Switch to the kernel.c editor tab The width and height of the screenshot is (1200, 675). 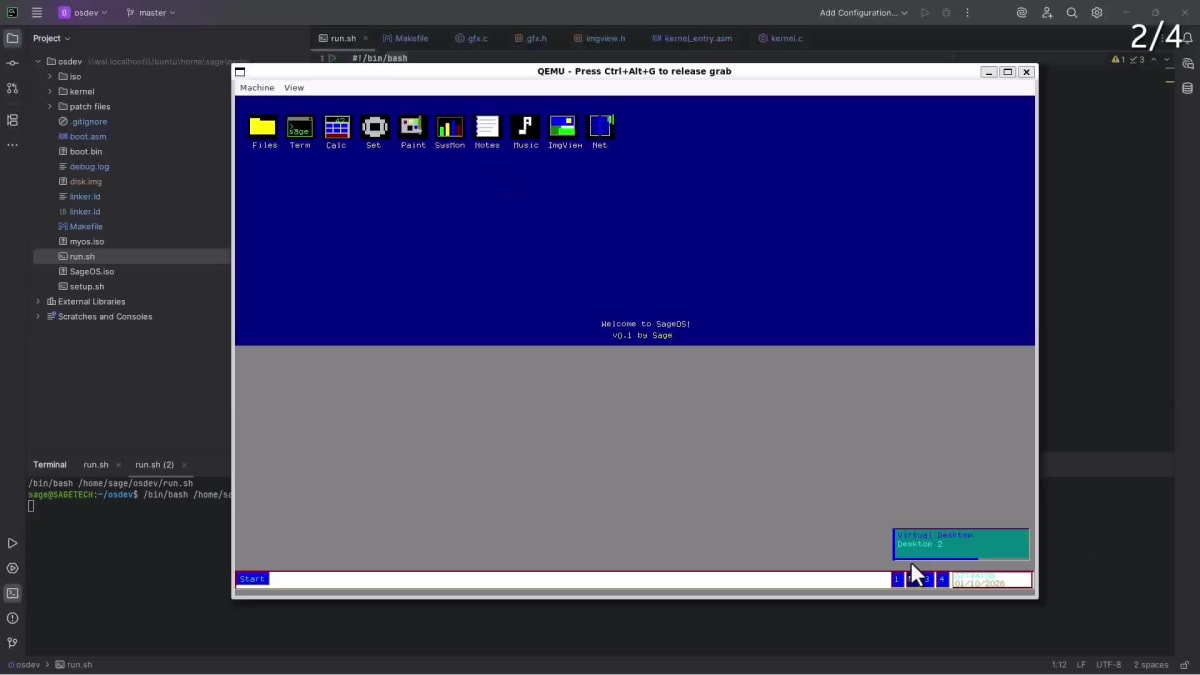[780, 38]
